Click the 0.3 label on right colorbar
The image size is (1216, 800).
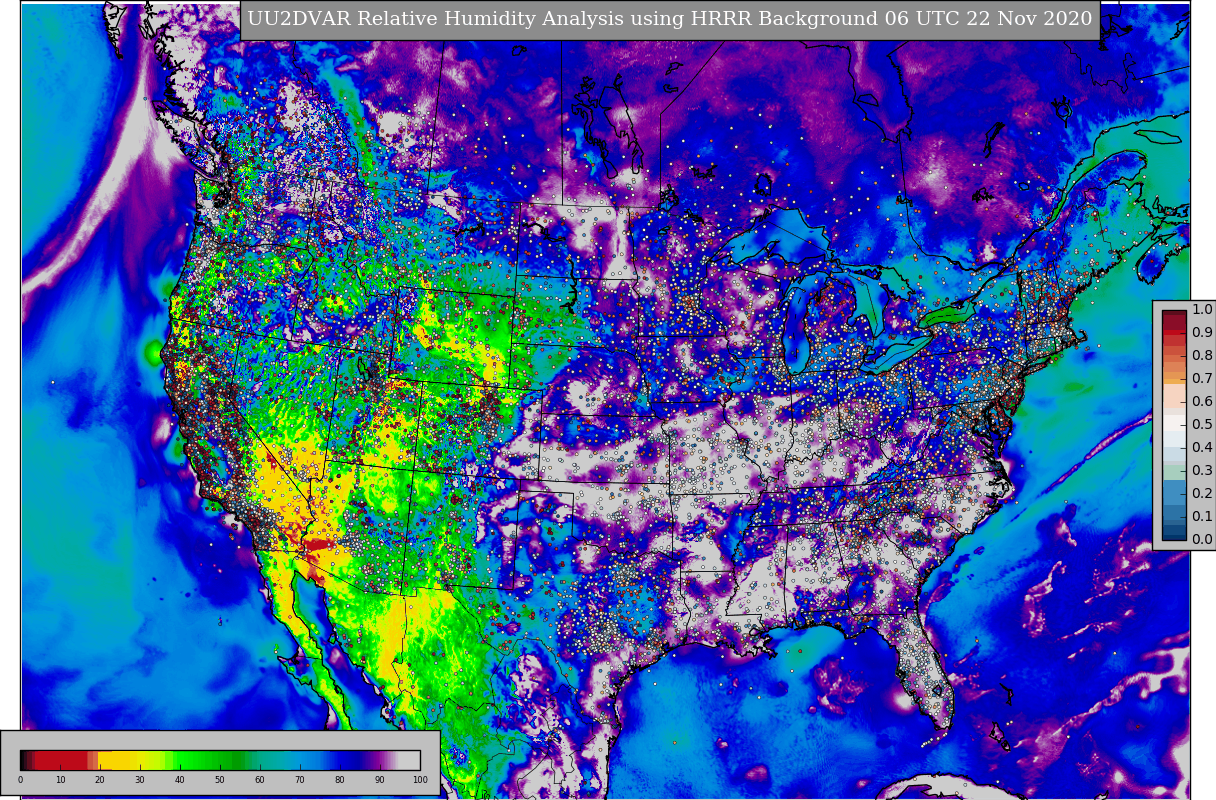coord(1202,471)
